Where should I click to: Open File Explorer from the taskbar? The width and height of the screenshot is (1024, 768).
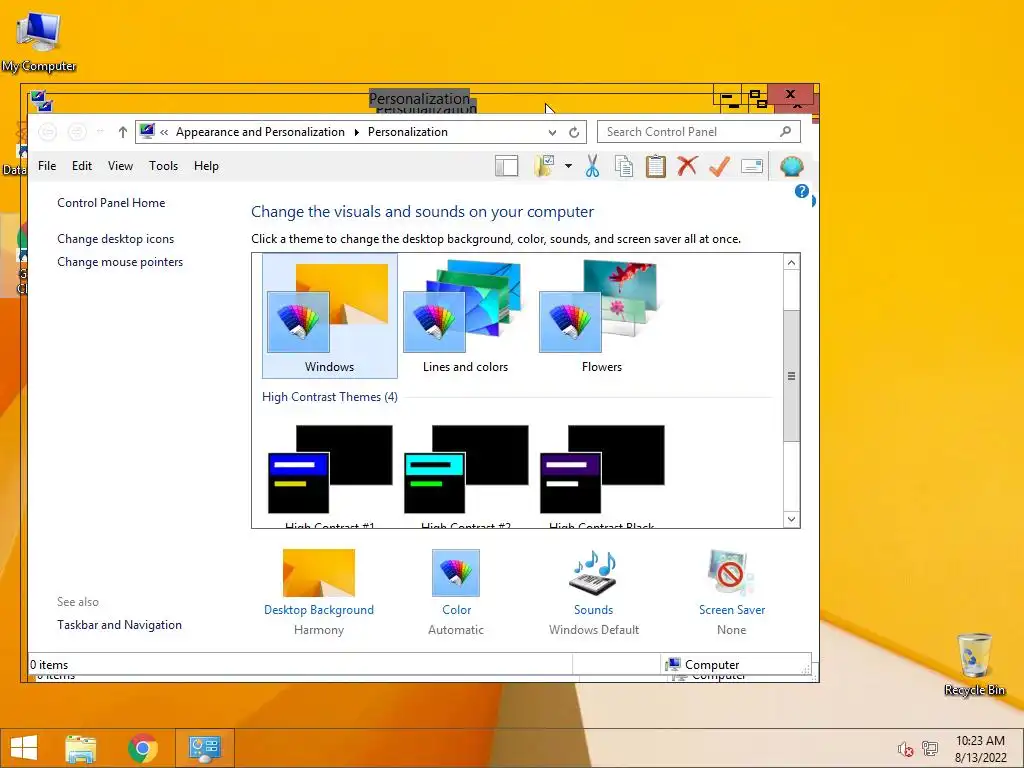[x=80, y=748]
